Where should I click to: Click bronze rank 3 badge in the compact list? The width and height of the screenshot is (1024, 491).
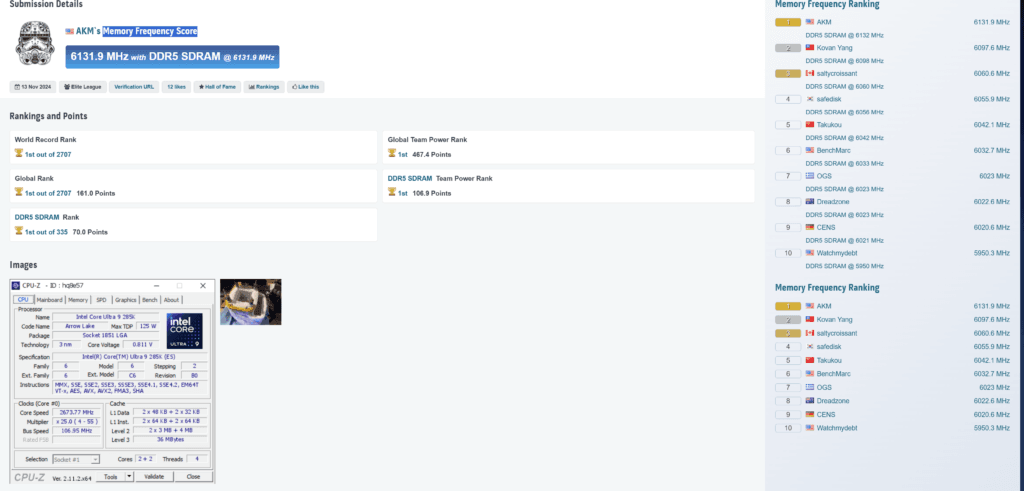click(788, 333)
